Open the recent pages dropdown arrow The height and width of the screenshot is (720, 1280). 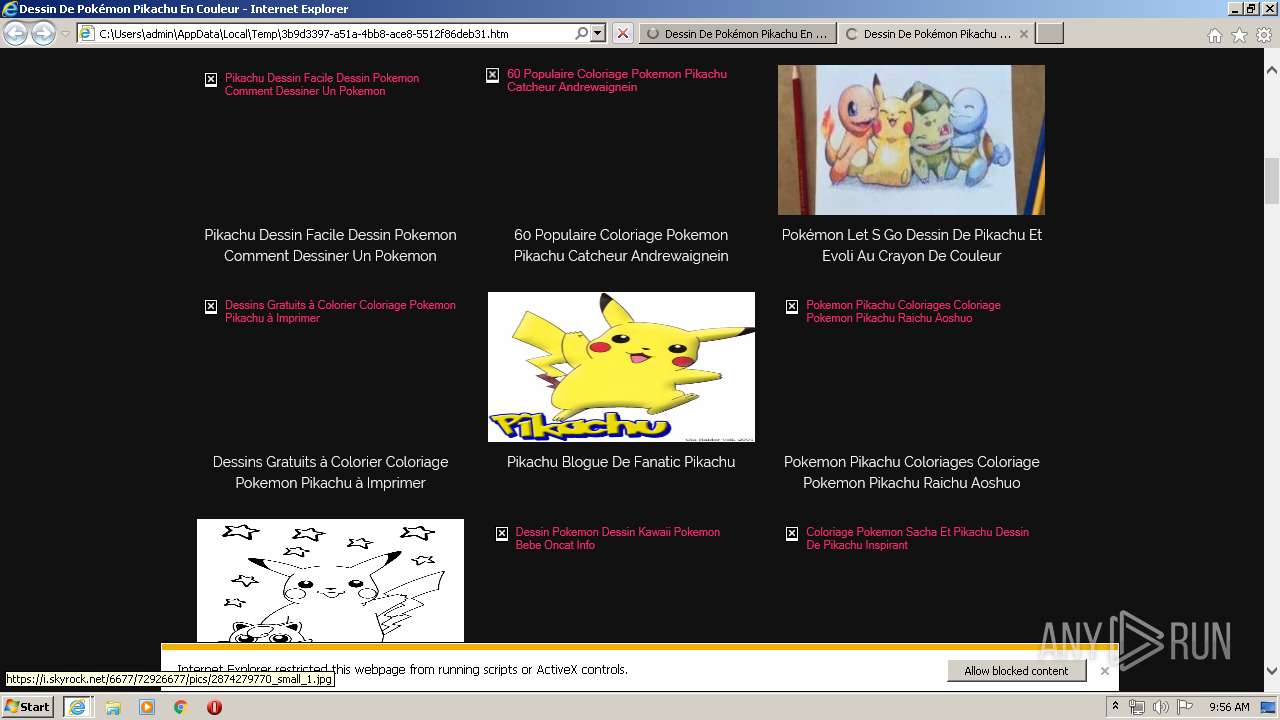(x=65, y=34)
